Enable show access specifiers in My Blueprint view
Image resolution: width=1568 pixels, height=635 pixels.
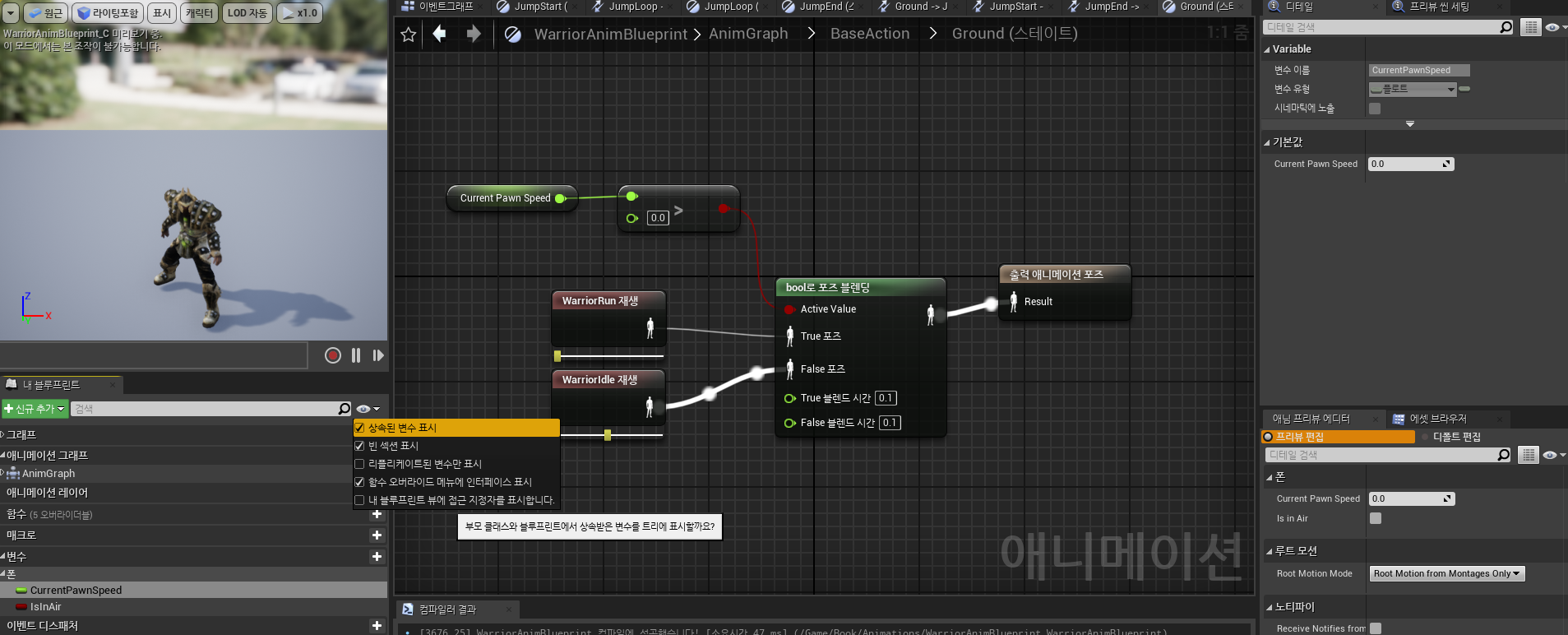point(359,500)
